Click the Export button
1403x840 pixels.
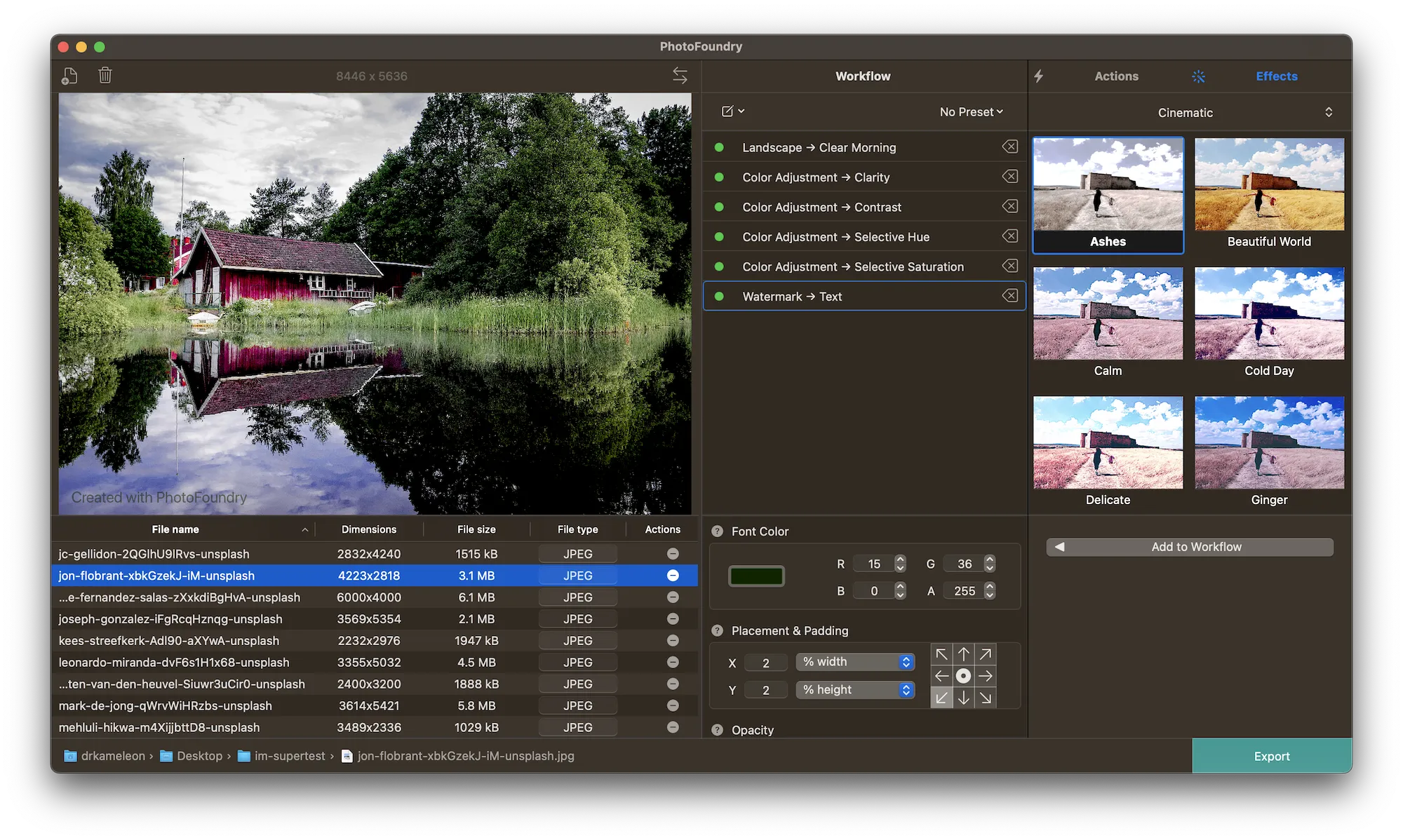(1271, 756)
